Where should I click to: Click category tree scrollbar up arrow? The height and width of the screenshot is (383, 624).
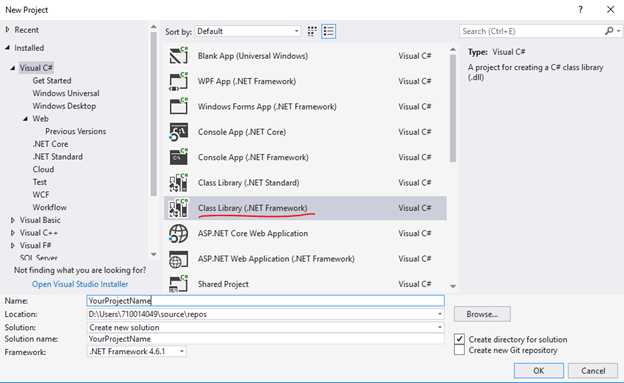point(154,27)
